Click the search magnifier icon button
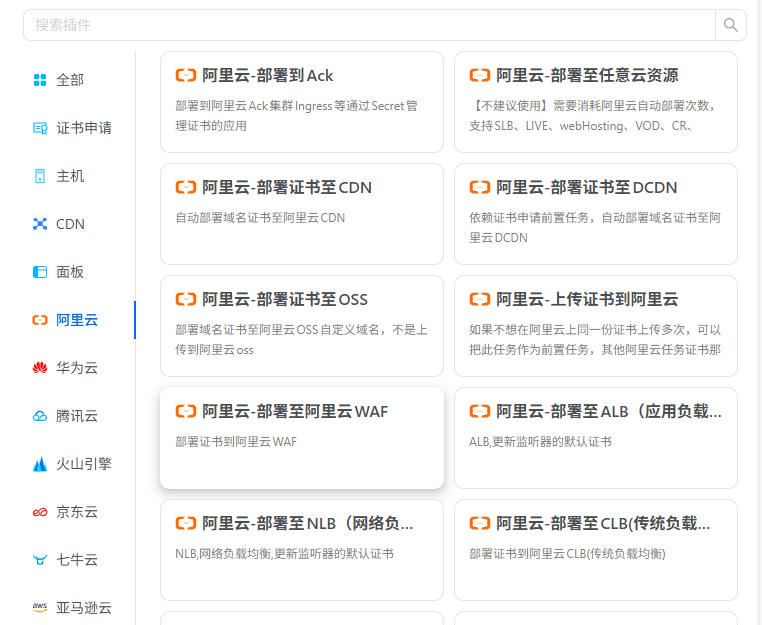This screenshot has width=762, height=625. coord(730,25)
